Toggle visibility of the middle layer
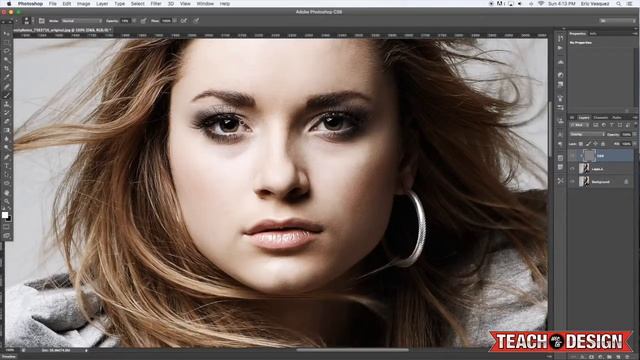This screenshot has height=360, width=640. 572,169
